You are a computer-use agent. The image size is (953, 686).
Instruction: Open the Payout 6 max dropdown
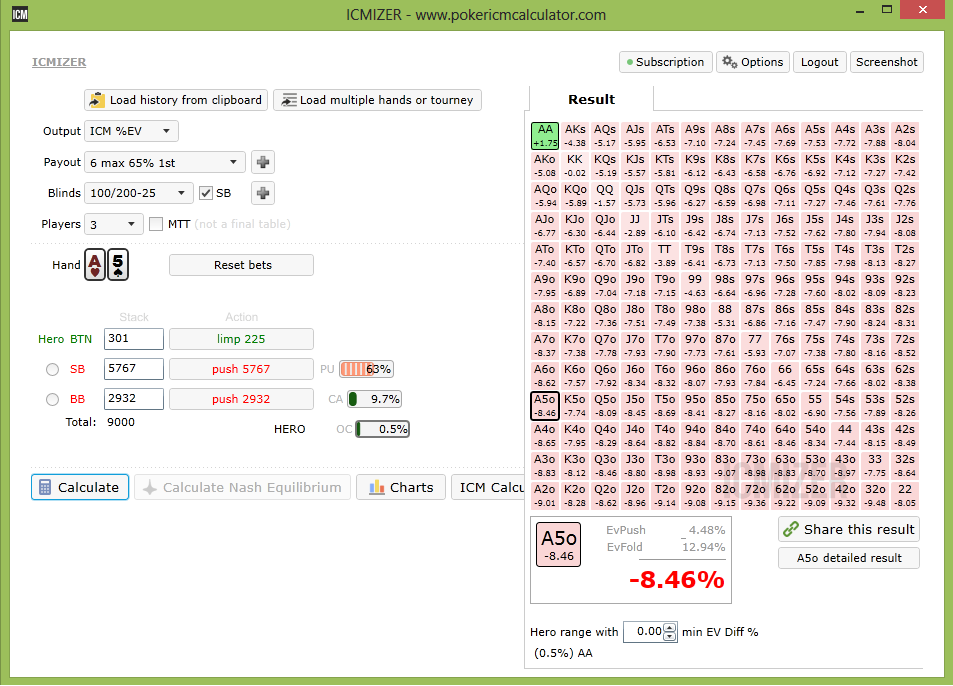click(x=165, y=163)
